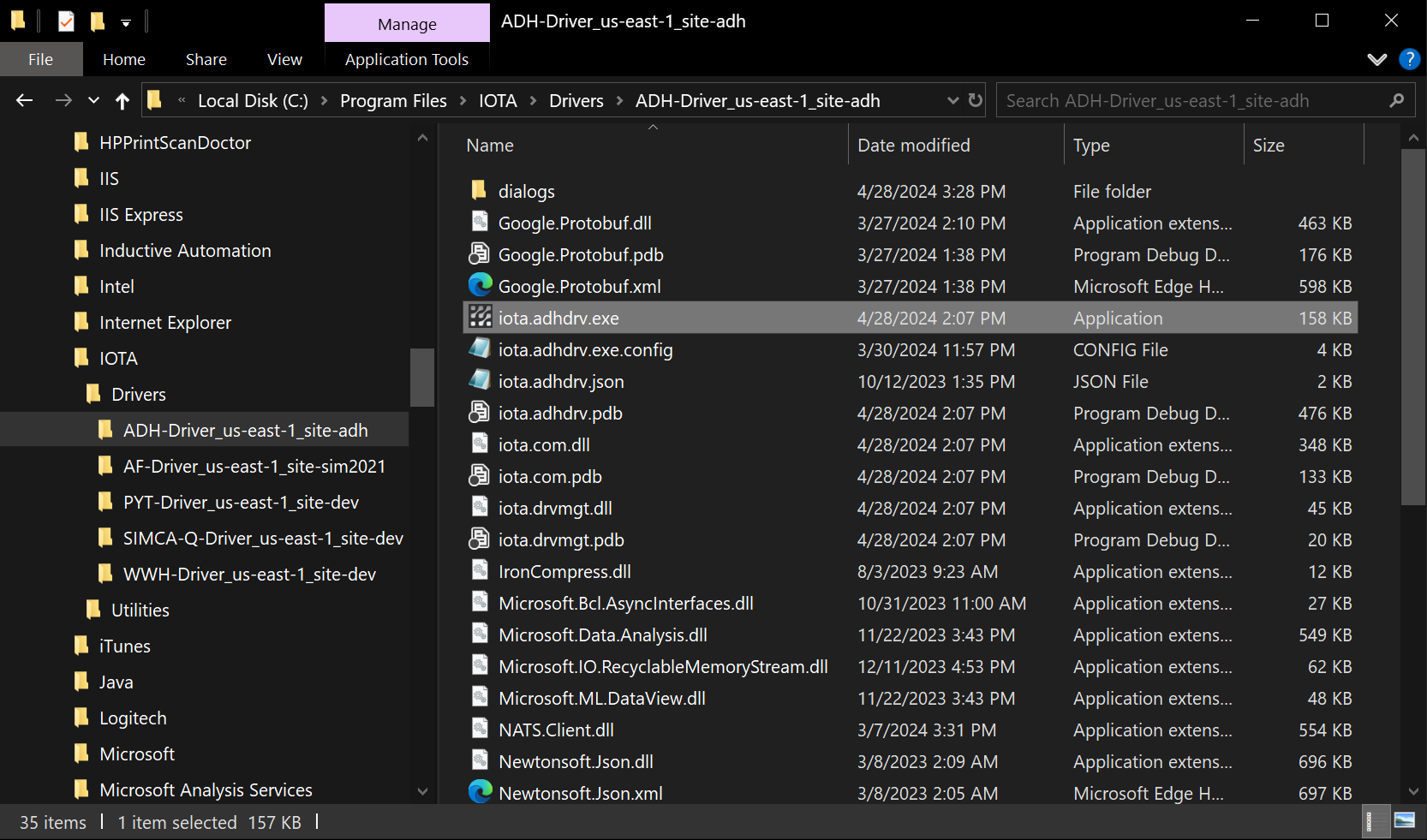Click Drivers breadcrumb in address bar
The width and height of the screenshot is (1427, 840).
[x=576, y=100]
